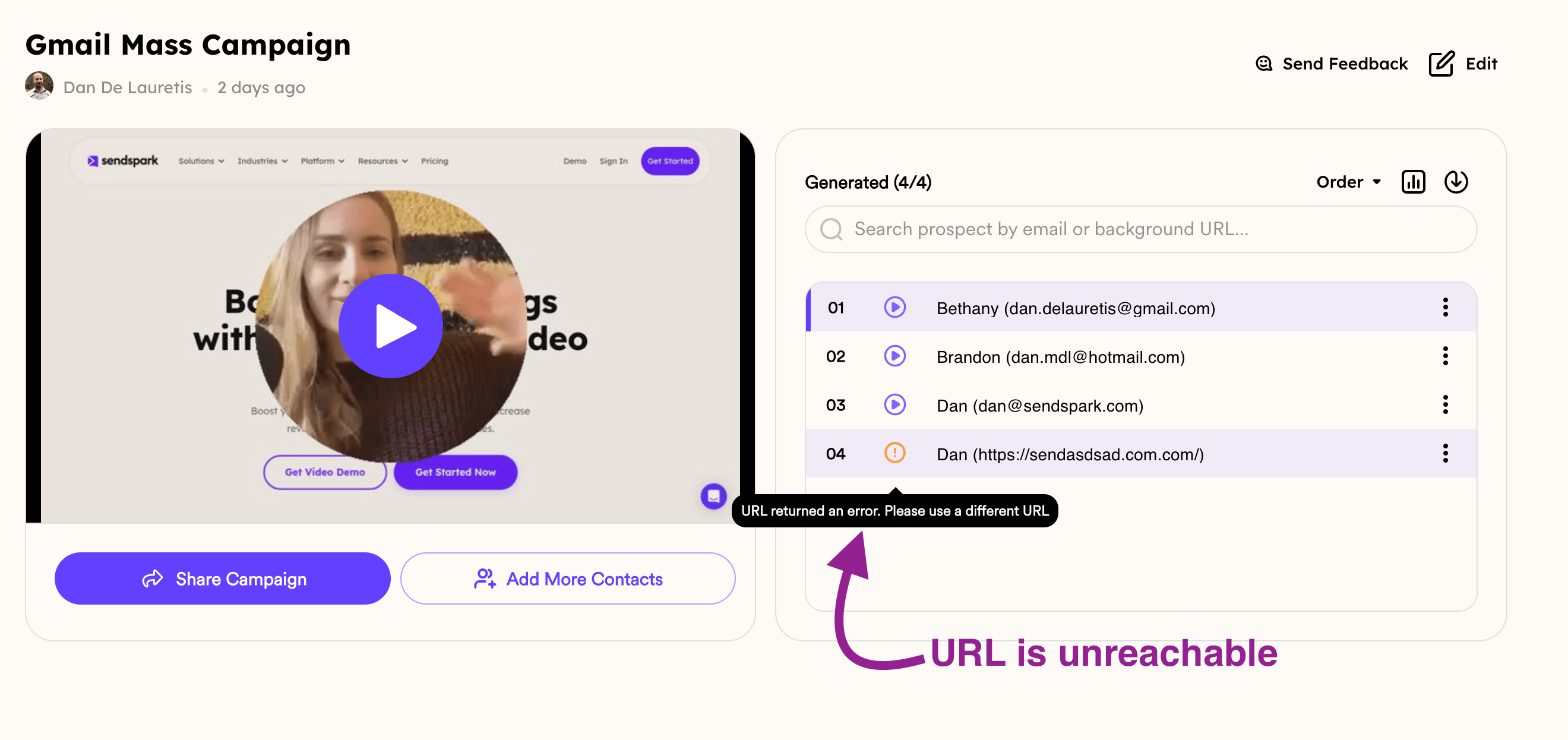
Task: Click Dan De Lauretis avatar
Action: (x=39, y=86)
